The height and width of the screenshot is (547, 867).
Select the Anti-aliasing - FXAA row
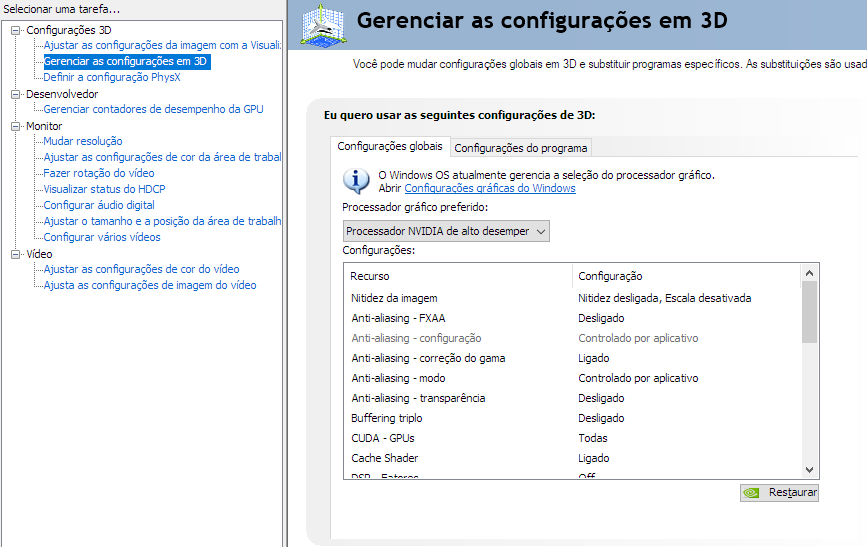click(572, 318)
